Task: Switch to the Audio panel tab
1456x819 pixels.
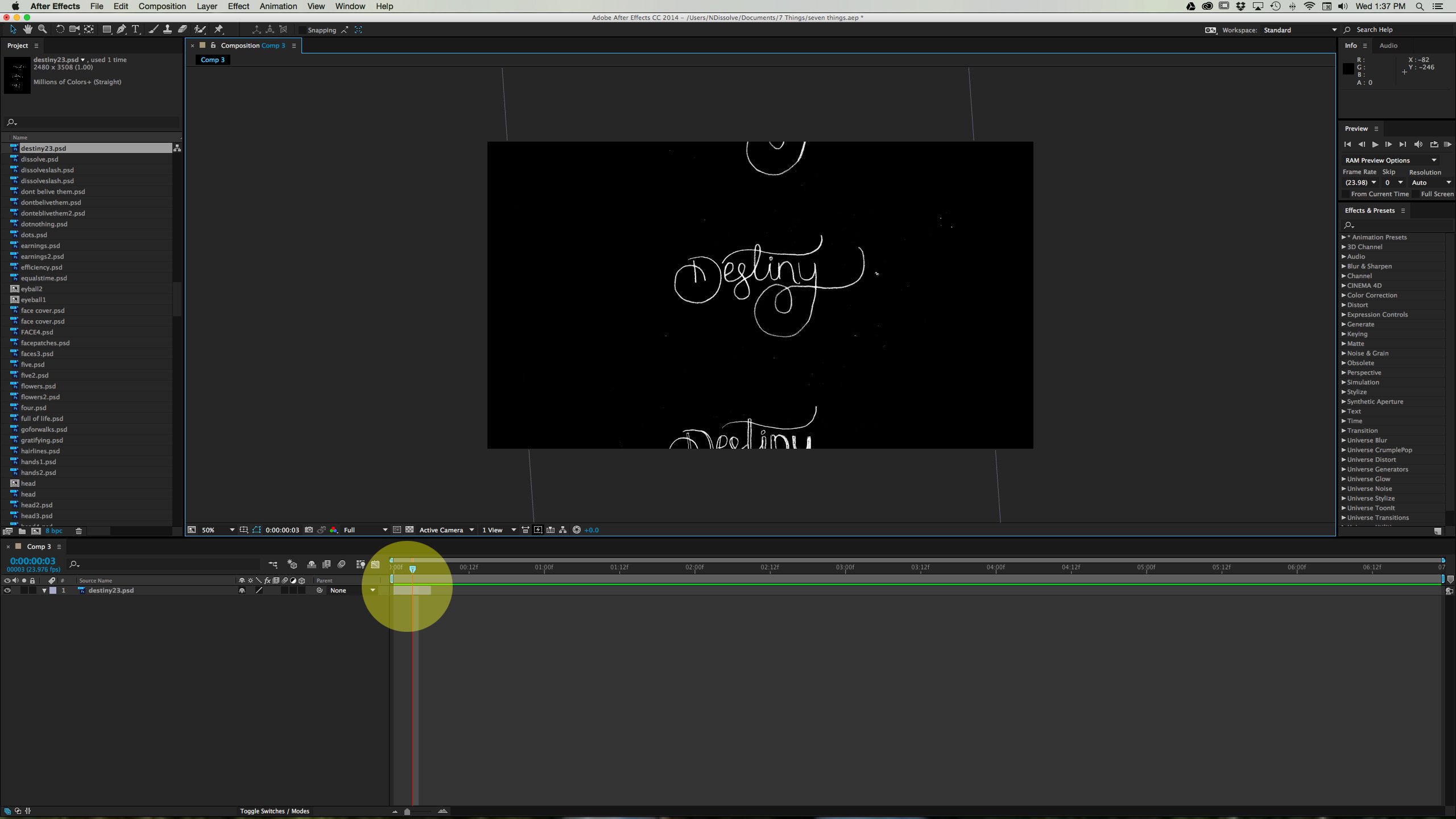Action: pyautogui.click(x=1388, y=45)
